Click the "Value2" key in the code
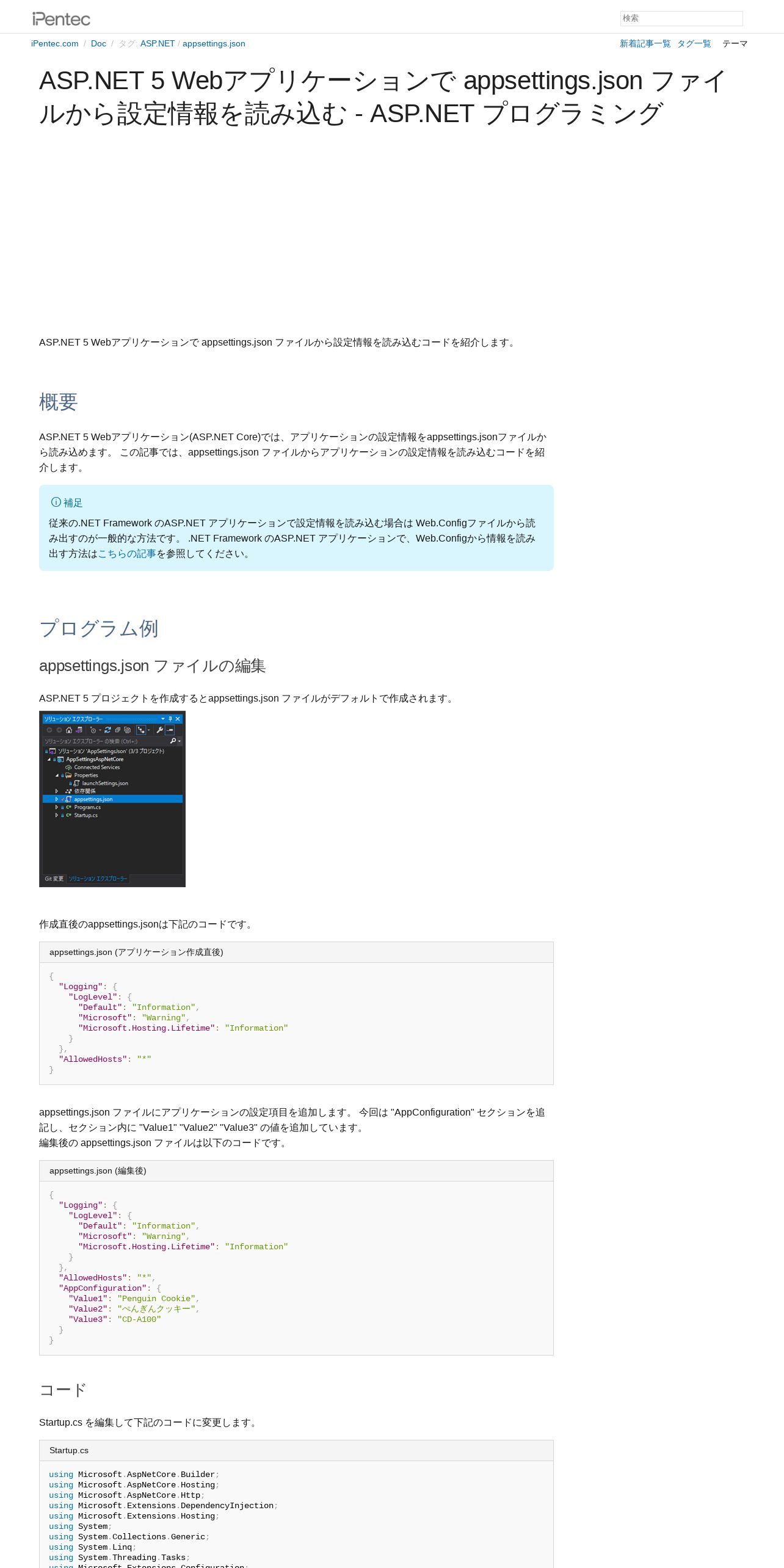Viewport: 784px width, 1568px height. [88, 1308]
